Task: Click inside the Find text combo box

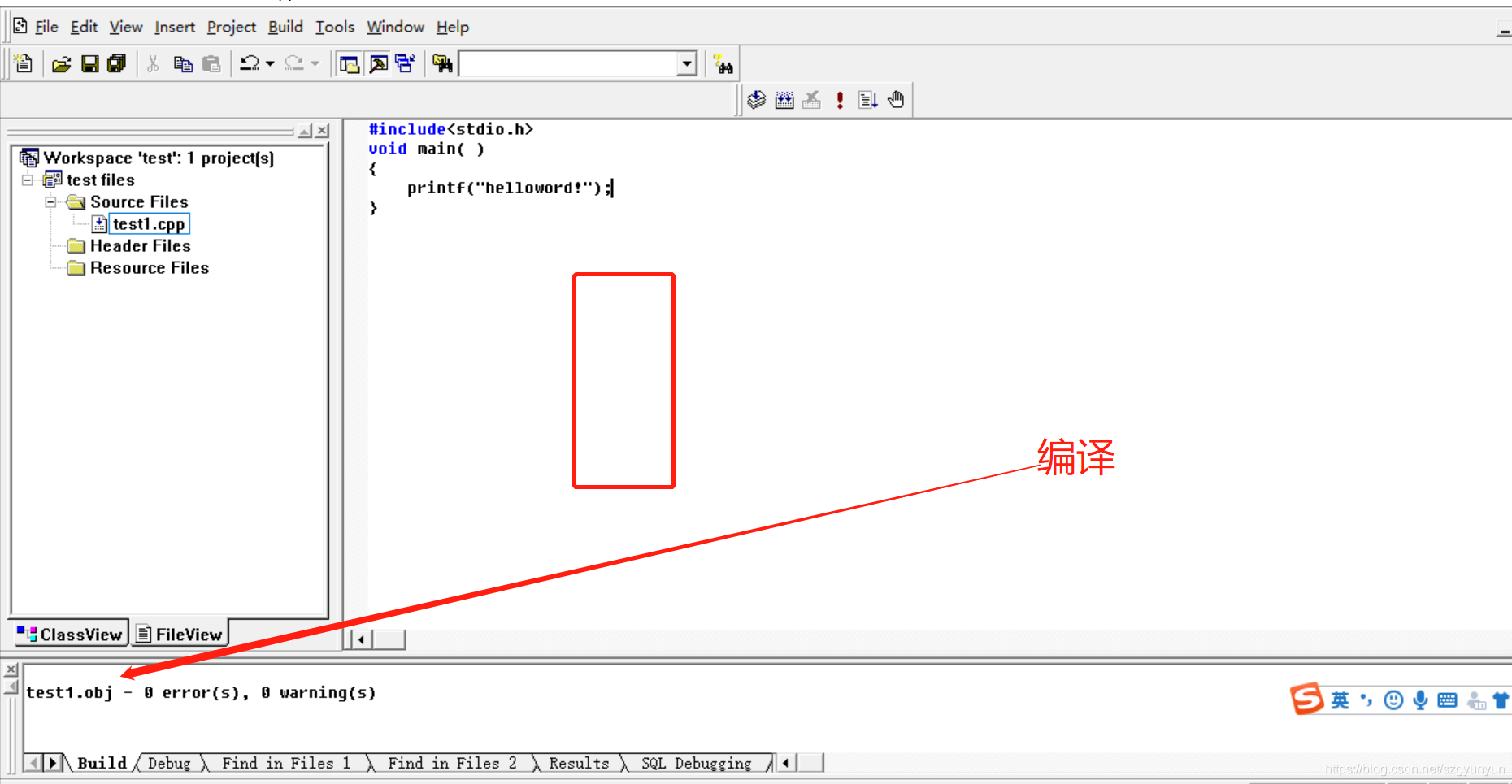Action: click(x=569, y=63)
